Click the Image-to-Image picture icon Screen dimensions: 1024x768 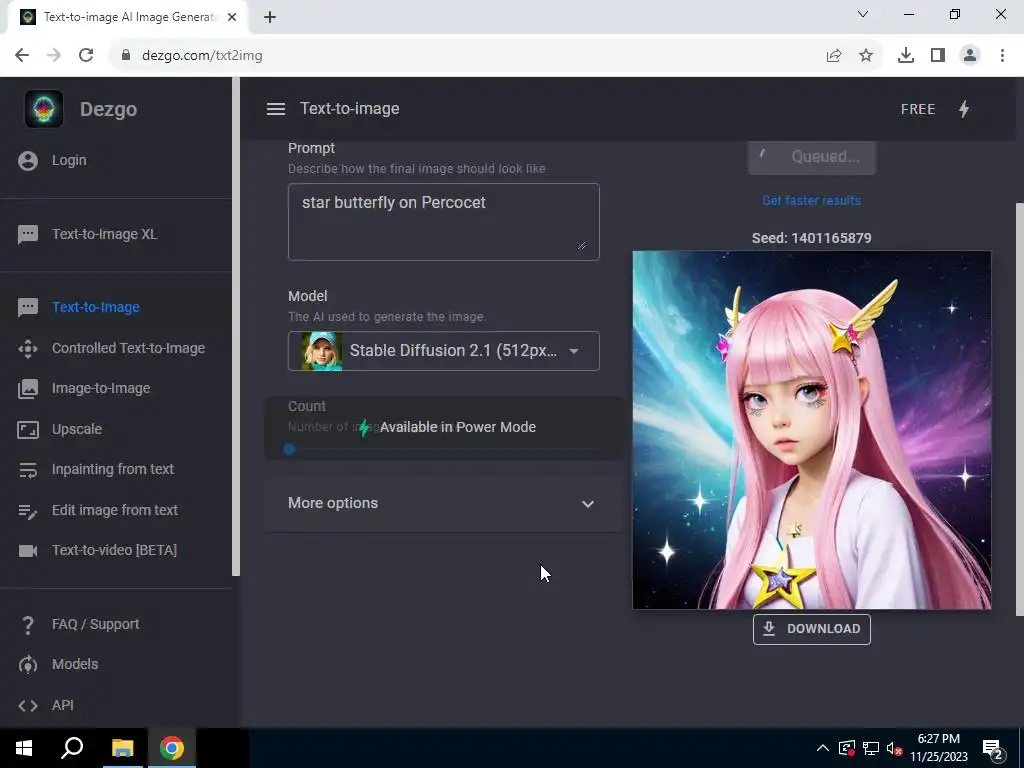click(28, 389)
